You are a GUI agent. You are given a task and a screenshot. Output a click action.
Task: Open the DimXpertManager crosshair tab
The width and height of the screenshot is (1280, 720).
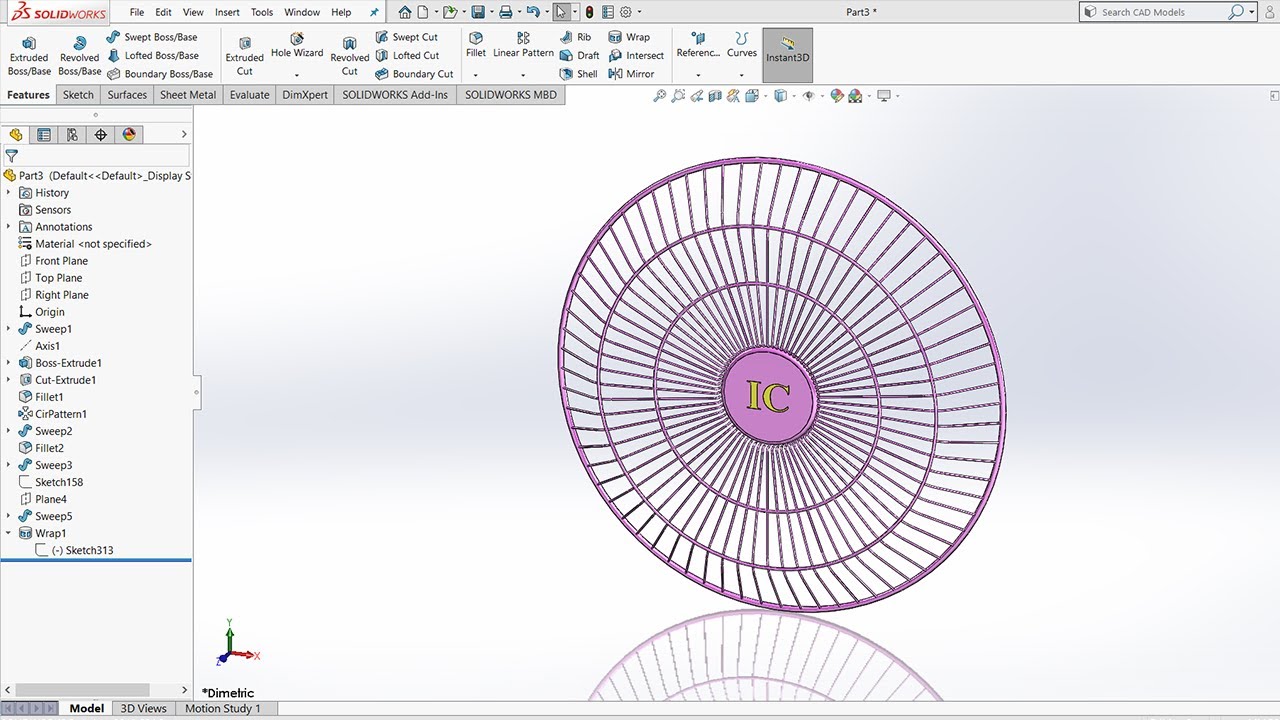tap(100, 134)
